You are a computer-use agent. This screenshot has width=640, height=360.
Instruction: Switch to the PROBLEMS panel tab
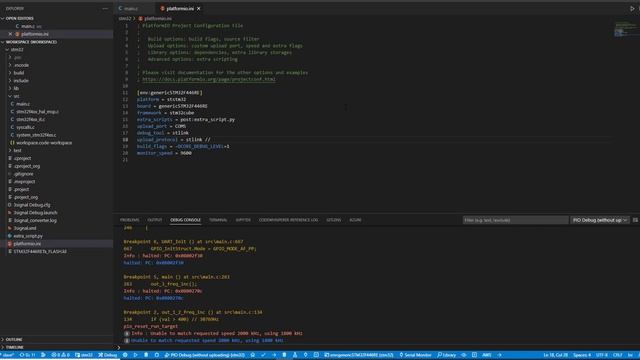click(129, 220)
